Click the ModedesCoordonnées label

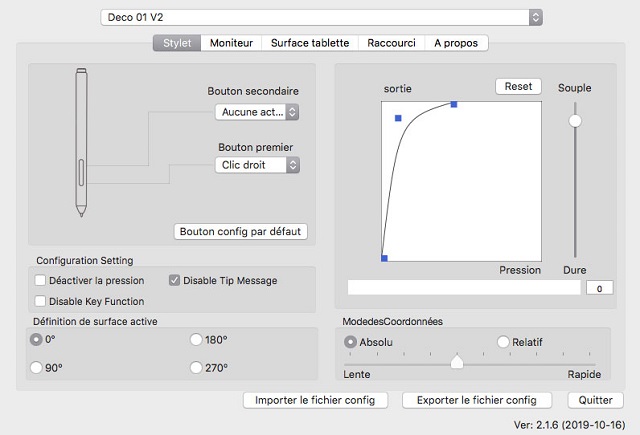point(392,322)
